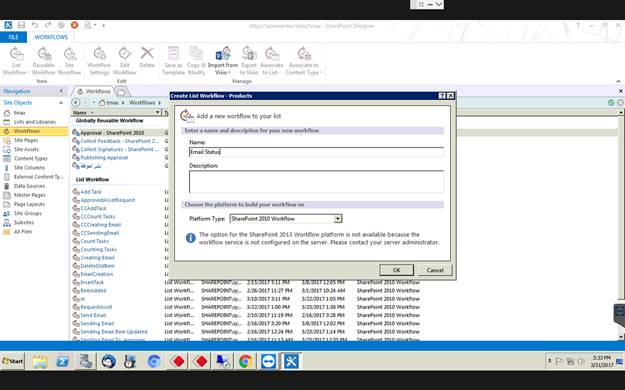Select Page Layouts in navigation
625x390 pixels.
pyautogui.click(x=29, y=205)
